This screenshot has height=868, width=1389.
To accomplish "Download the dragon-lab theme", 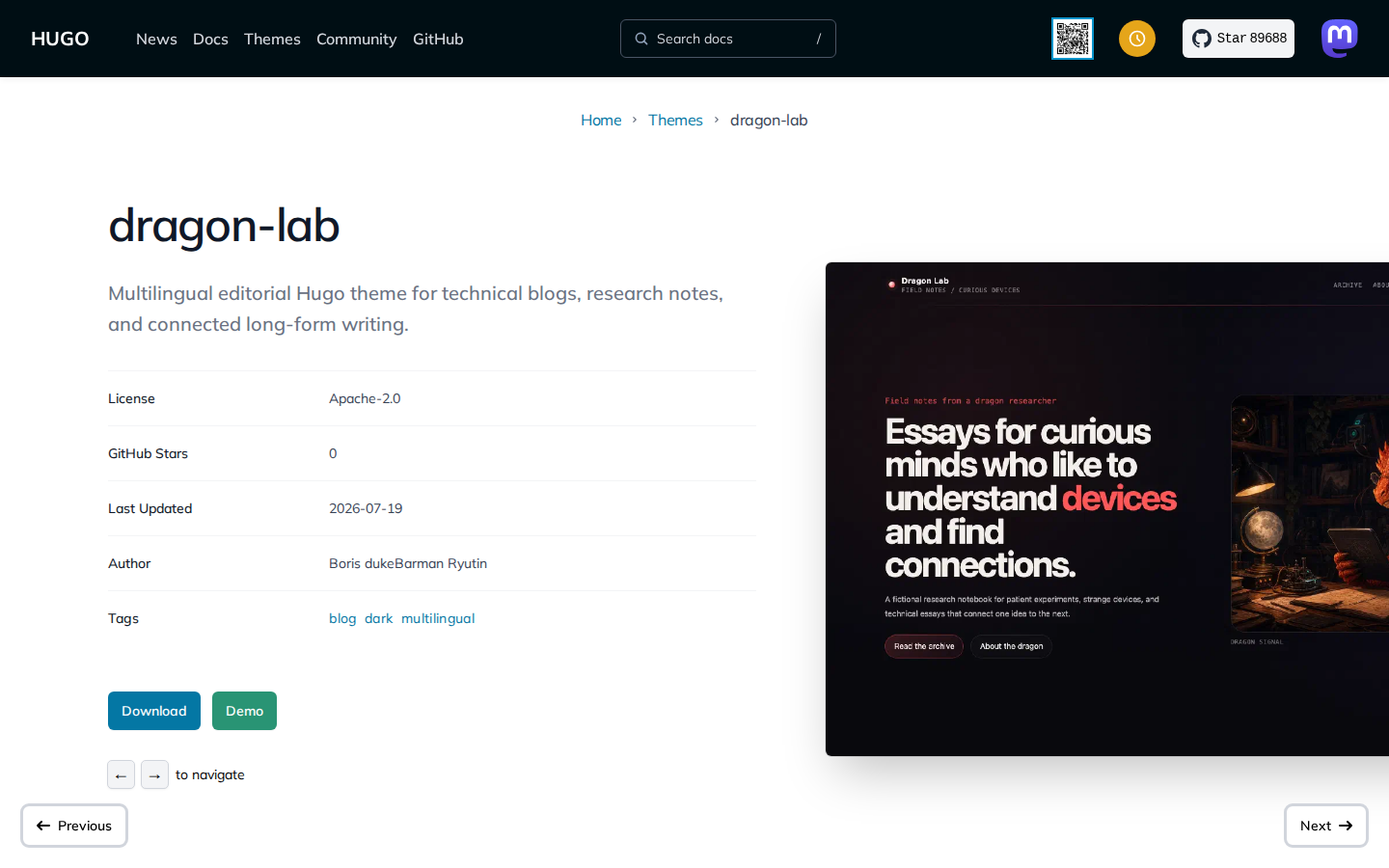I will tap(154, 711).
